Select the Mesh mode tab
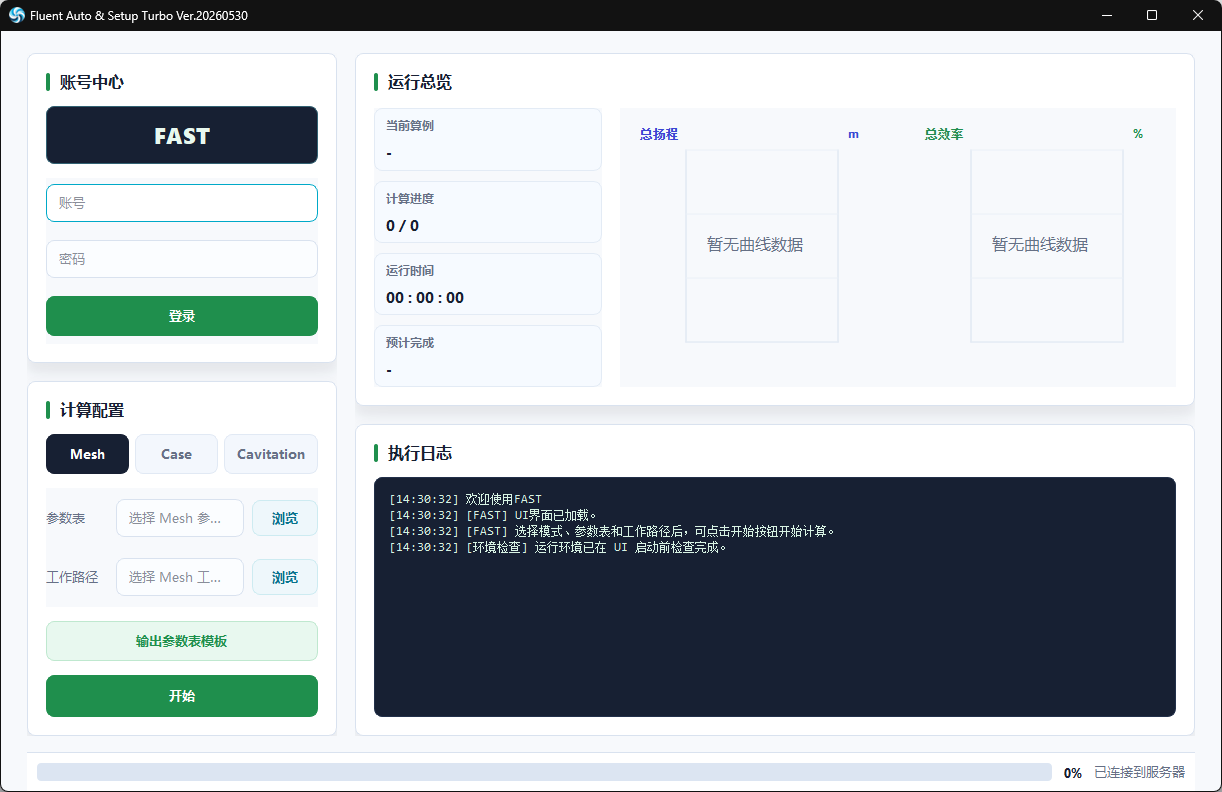 click(88, 454)
